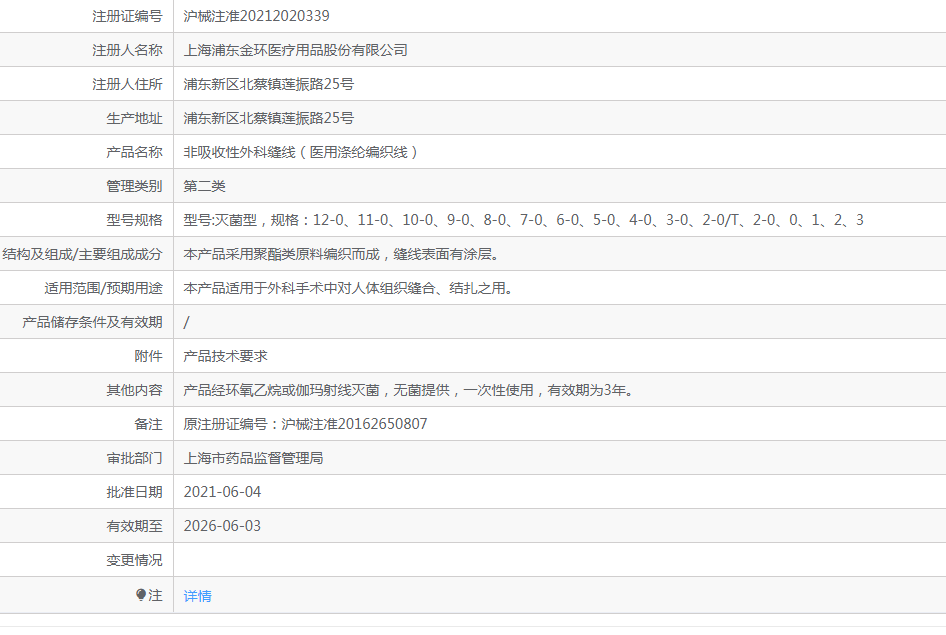This screenshot has height=635, width=946.
Task: Select registration number 沪械注准20212020339
Action: point(256,16)
